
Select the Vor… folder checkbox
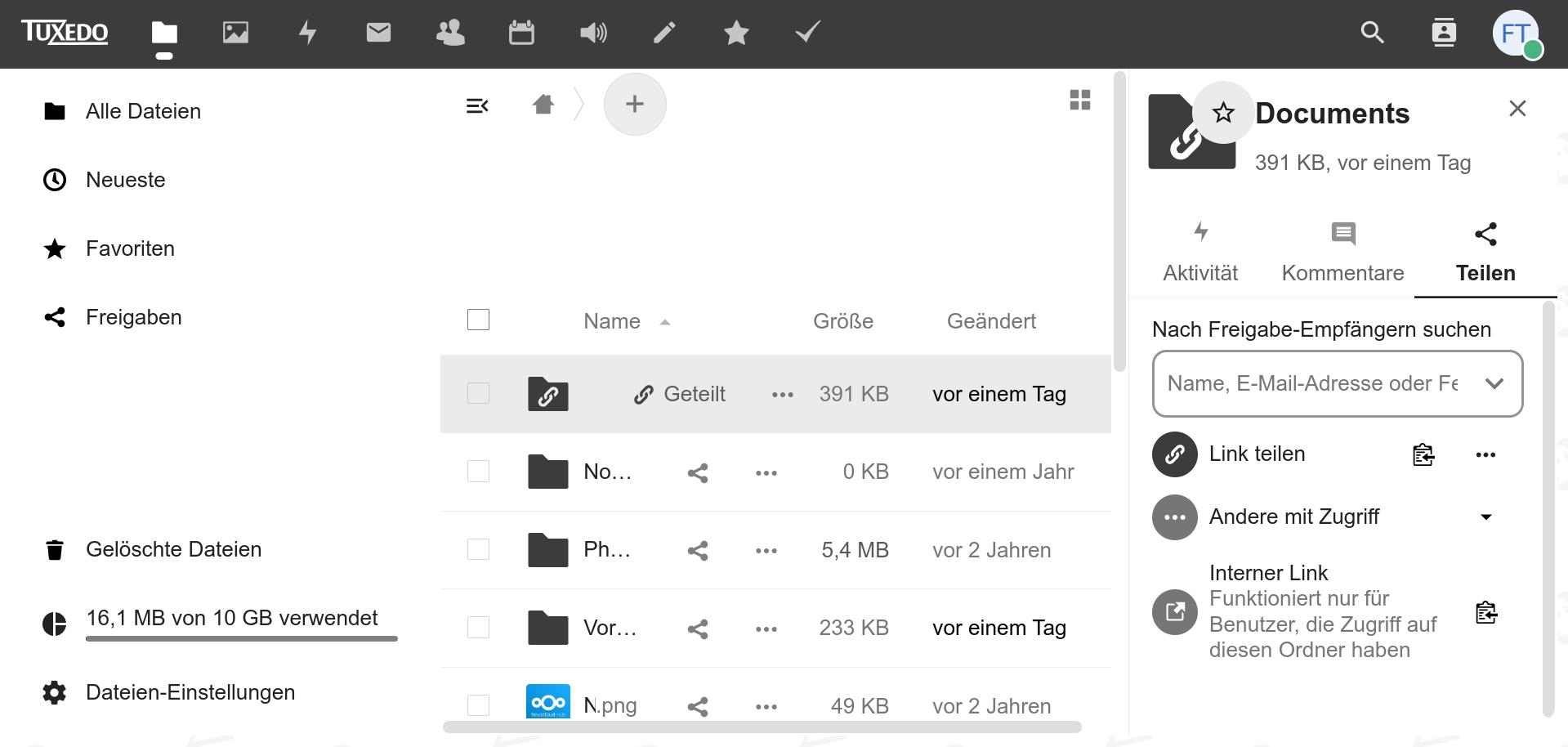pyautogui.click(x=478, y=627)
